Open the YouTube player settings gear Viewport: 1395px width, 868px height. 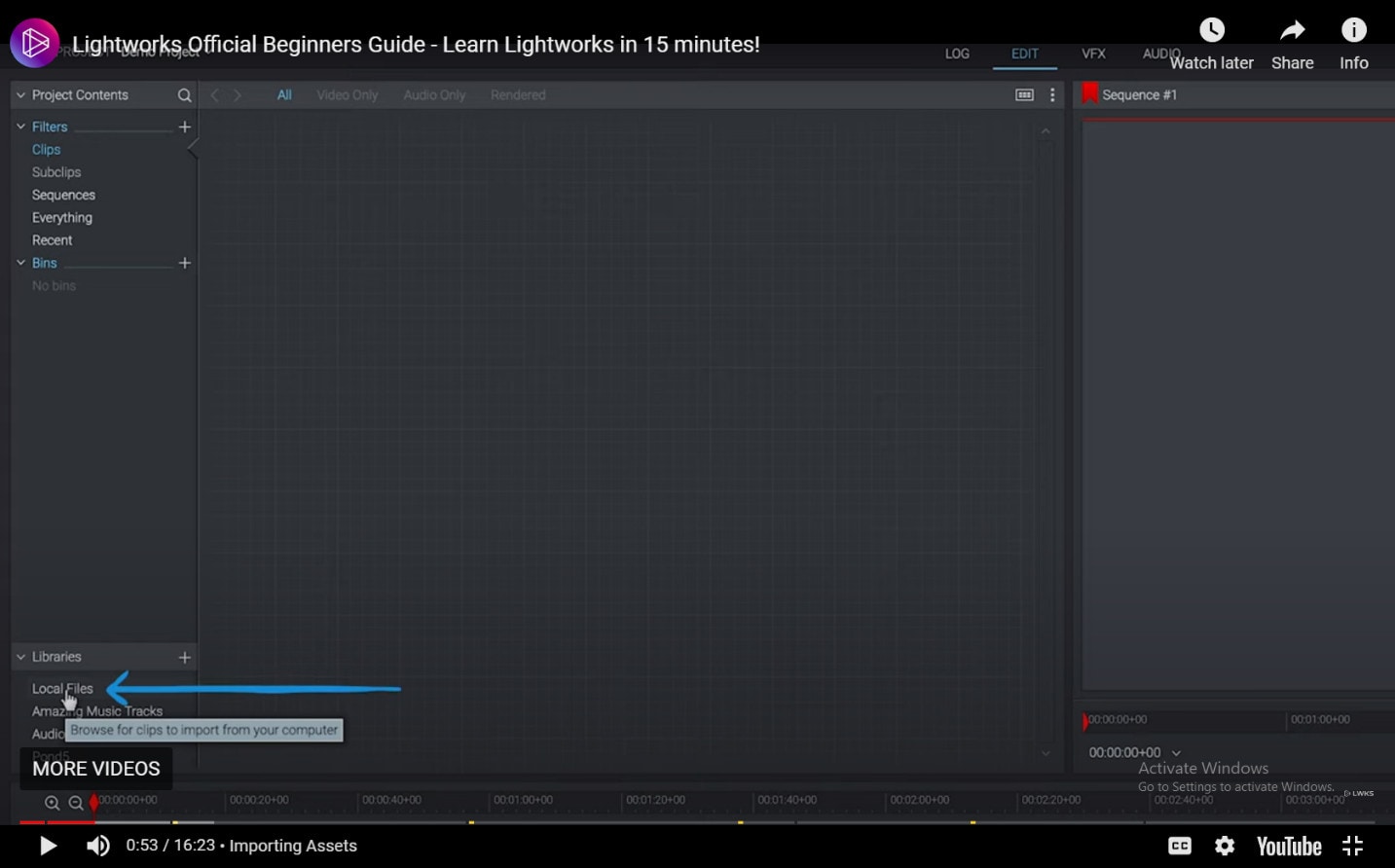point(1225,847)
